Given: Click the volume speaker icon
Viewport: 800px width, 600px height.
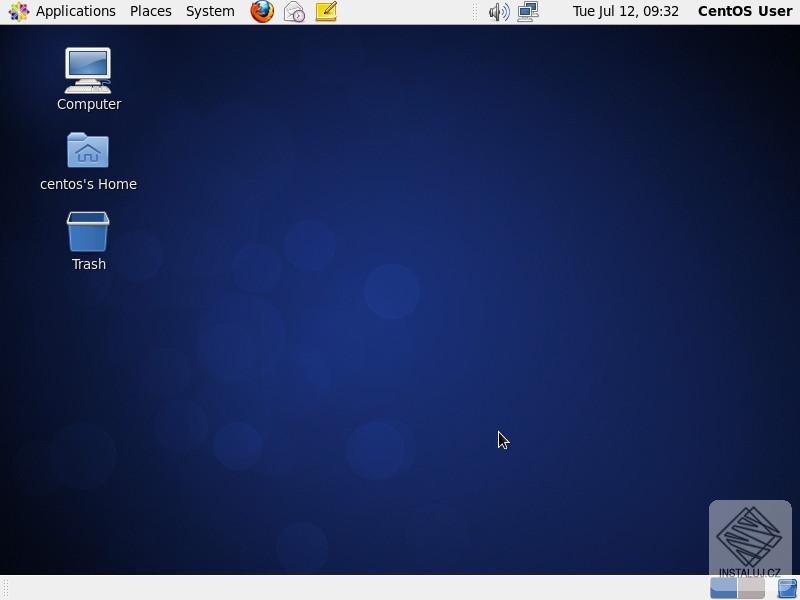Looking at the screenshot, I should (498, 11).
